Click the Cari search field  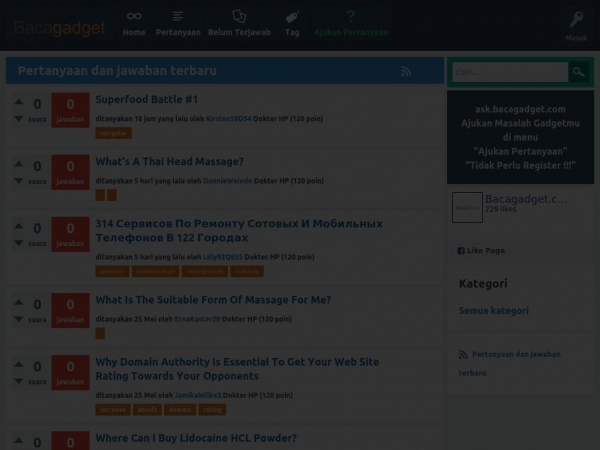(x=510, y=72)
